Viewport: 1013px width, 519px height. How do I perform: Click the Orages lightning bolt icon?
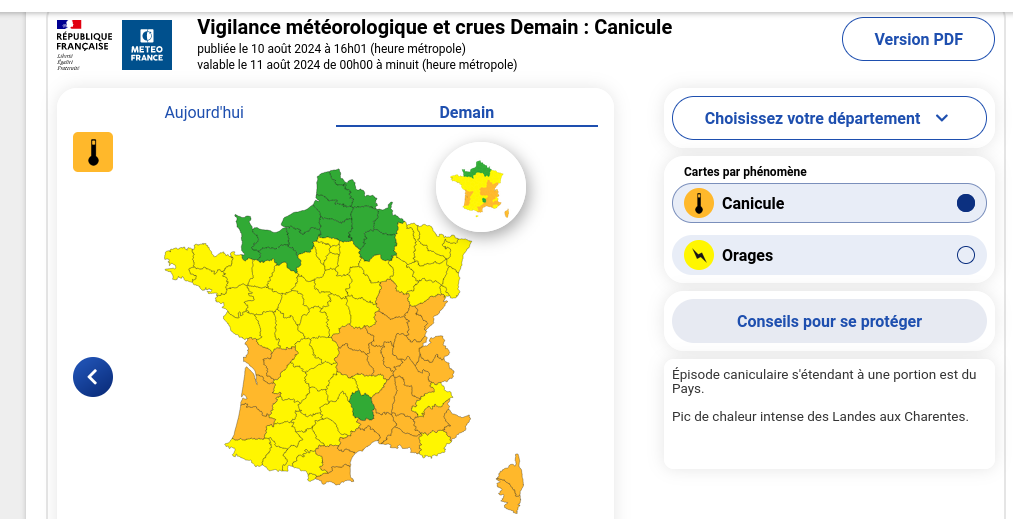click(x=699, y=256)
